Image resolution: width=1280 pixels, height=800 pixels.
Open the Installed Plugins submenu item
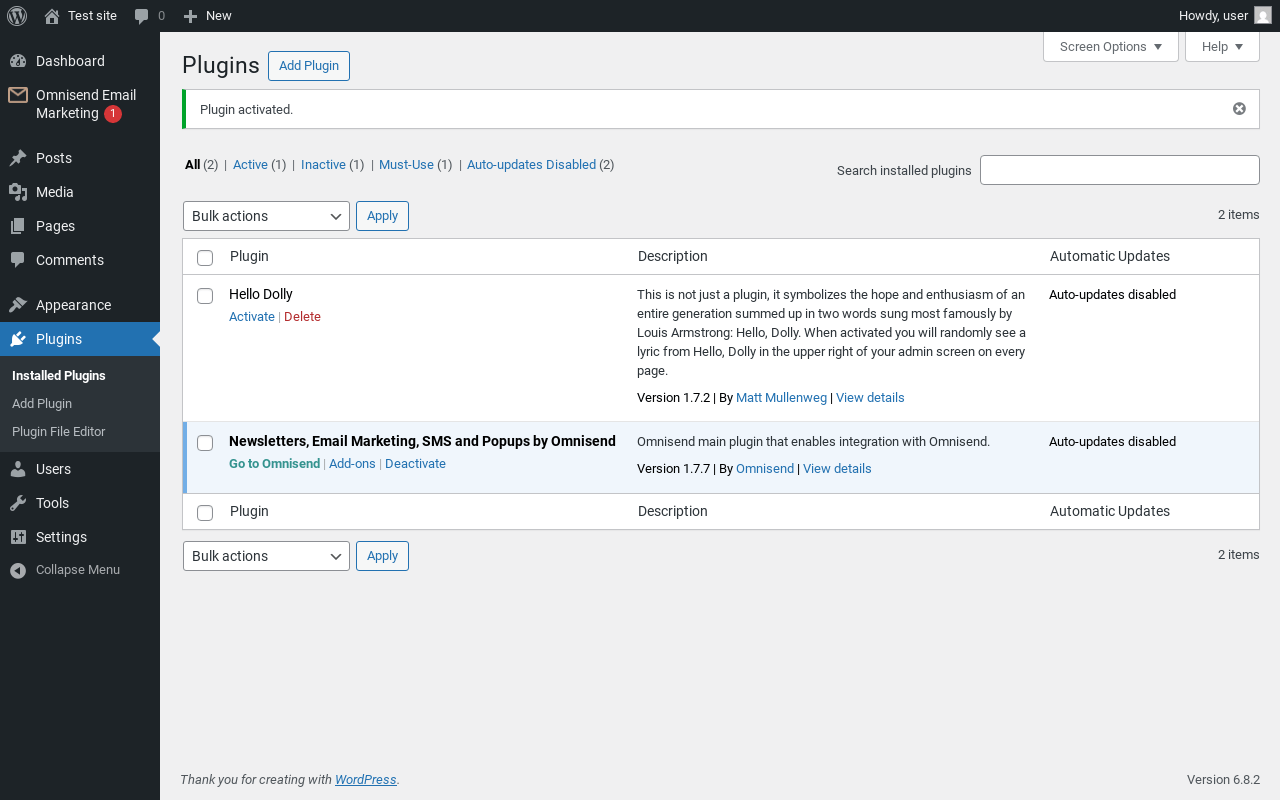click(x=59, y=376)
